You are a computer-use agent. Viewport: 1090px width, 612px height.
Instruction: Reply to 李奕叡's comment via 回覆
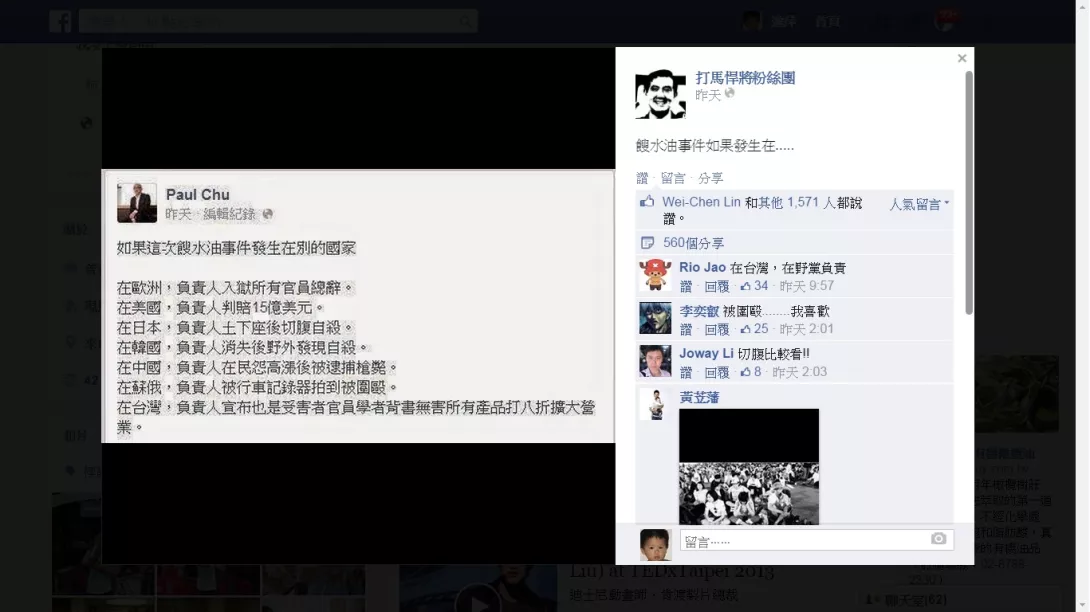[717, 330]
